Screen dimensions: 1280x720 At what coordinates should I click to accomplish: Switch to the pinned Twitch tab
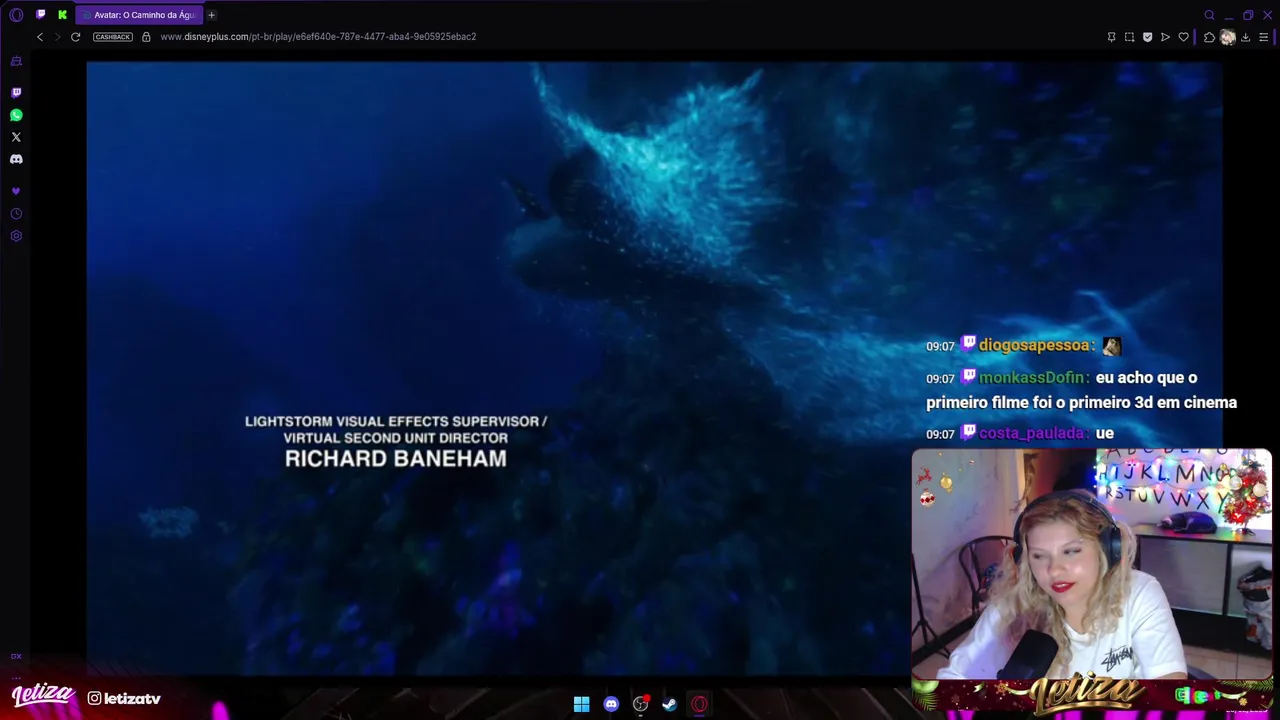coord(41,15)
